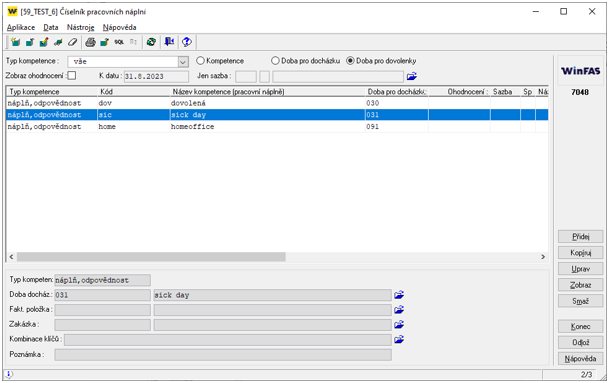This screenshot has height=383, width=609.
Task: Click the printer icon in the toolbar
Action: click(90, 42)
